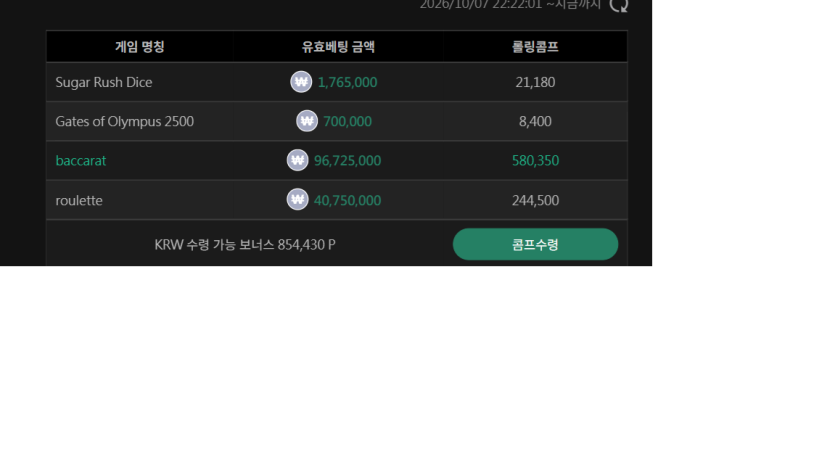Select the roulette game name

79,201
